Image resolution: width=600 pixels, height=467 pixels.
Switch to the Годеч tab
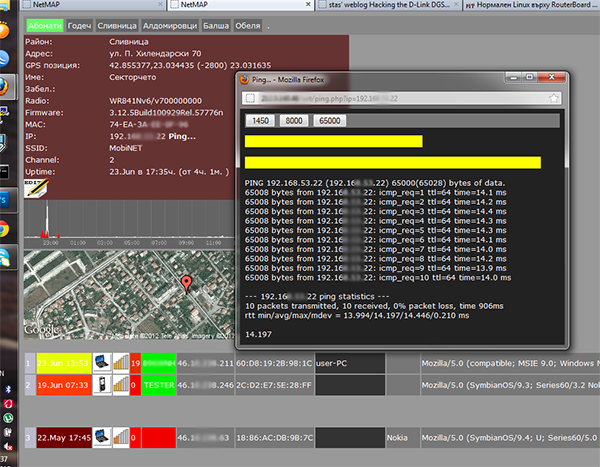click(79, 25)
